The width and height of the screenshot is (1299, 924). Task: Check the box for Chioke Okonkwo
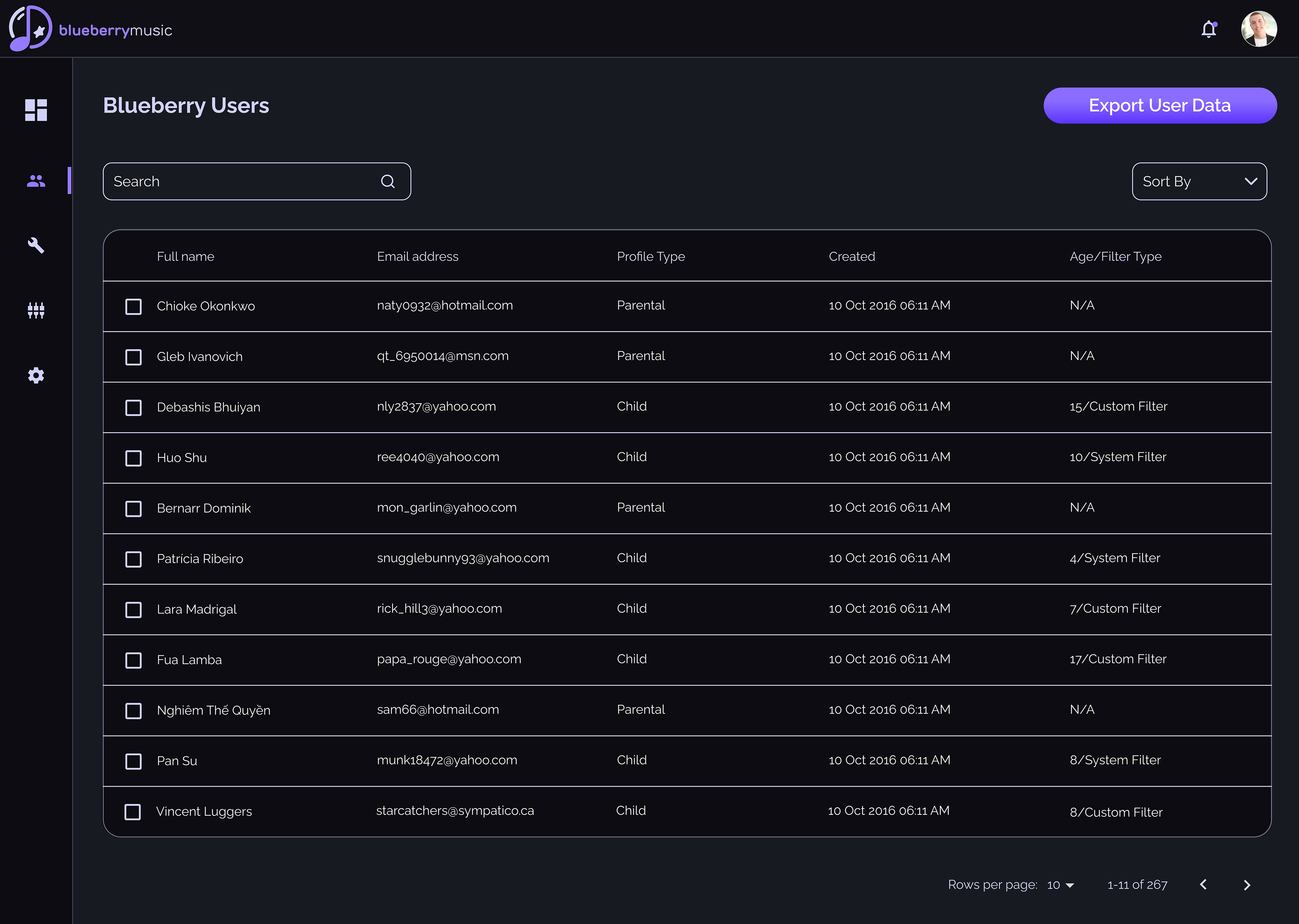pyautogui.click(x=134, y=307)
